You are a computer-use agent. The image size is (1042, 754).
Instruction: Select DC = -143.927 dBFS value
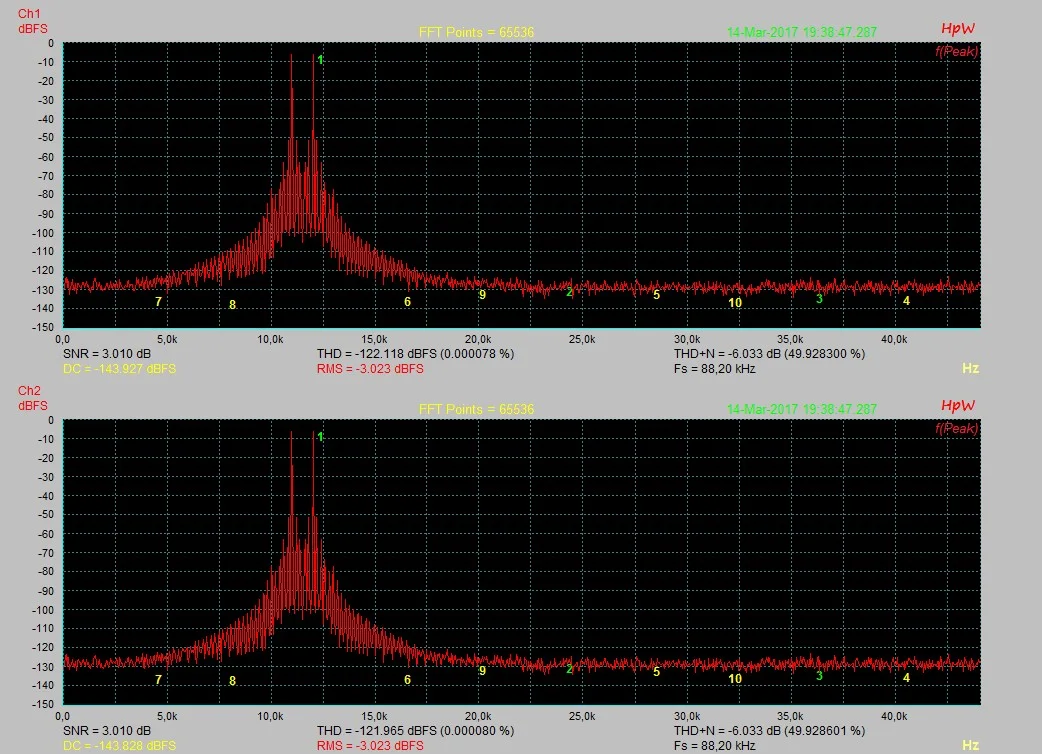(120, 369)
